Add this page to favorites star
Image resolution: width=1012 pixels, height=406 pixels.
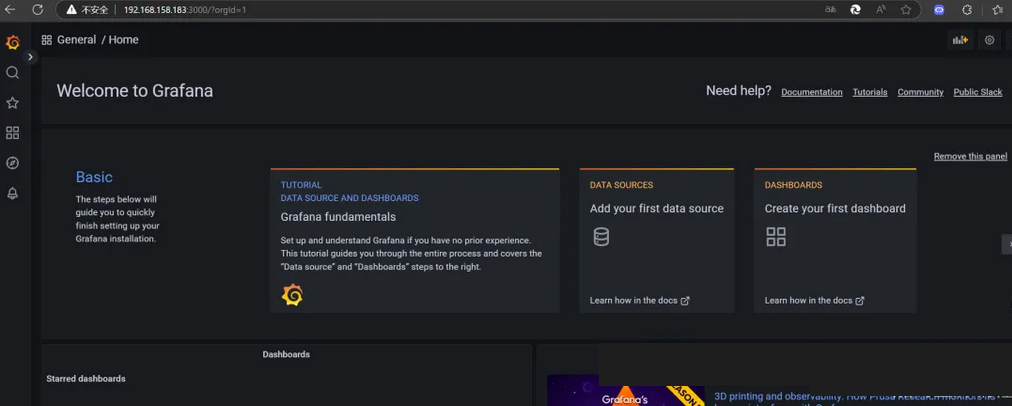(906, 10)
